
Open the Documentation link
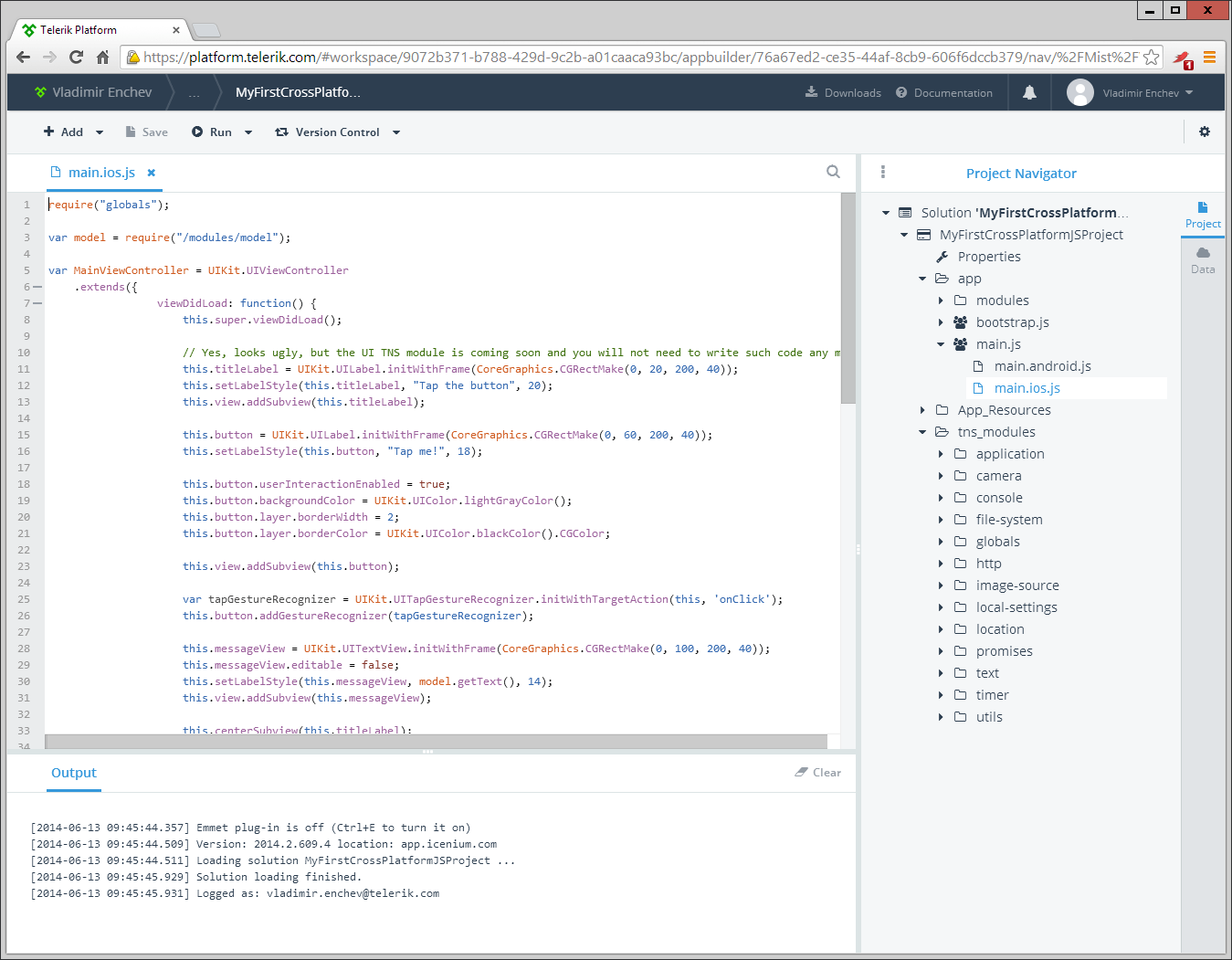pos(944,92)
